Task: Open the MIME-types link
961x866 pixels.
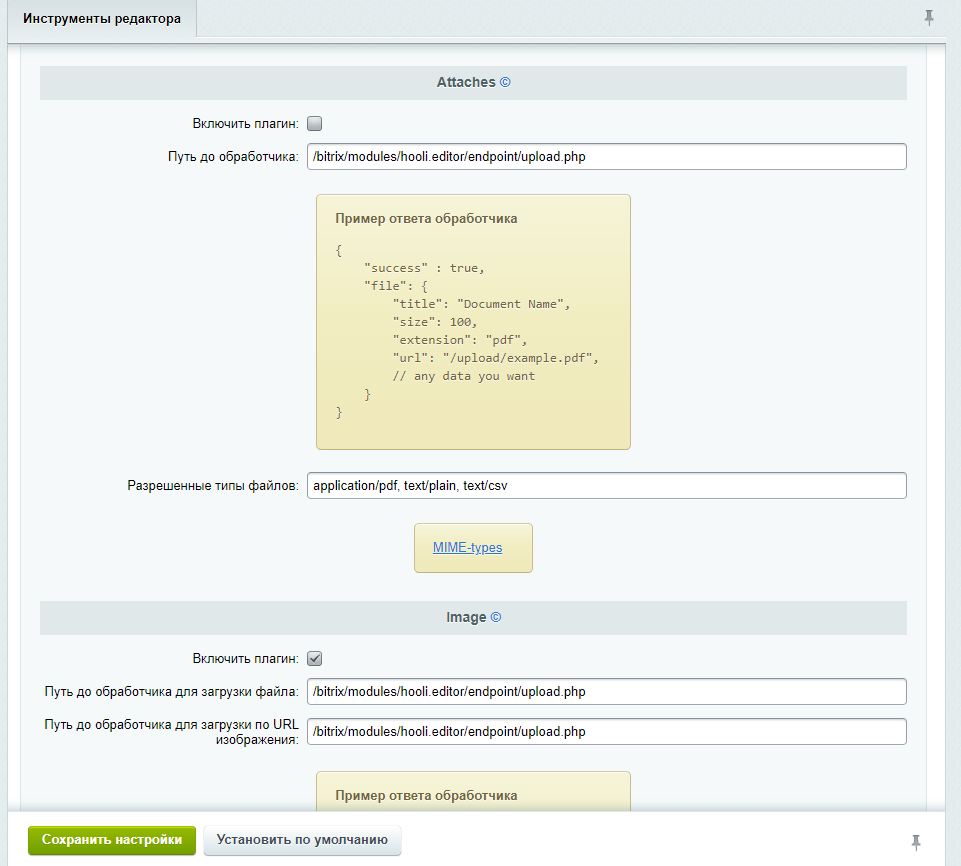Action: click(x=467, y=548)
